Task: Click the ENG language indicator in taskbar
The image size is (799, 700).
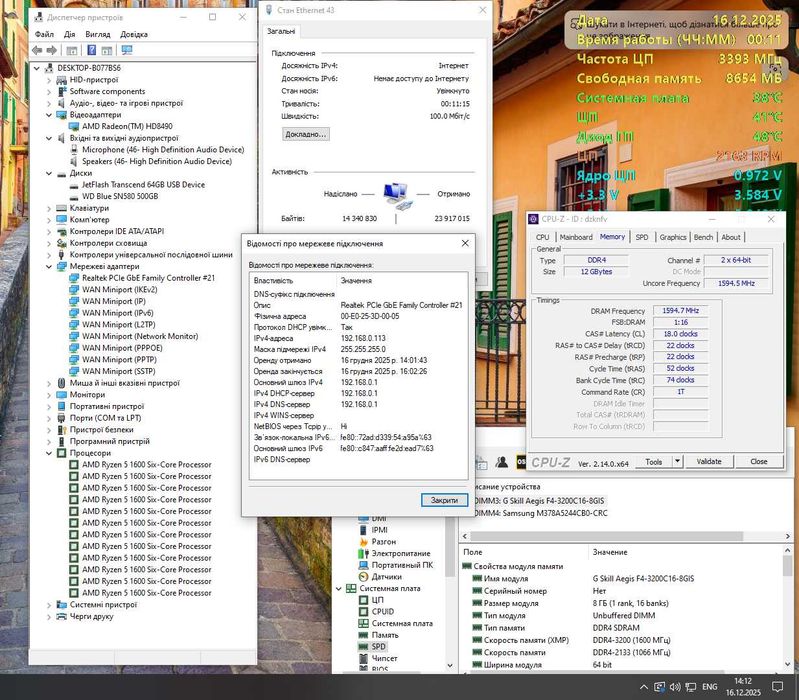Action: click(x=709, y=687)
